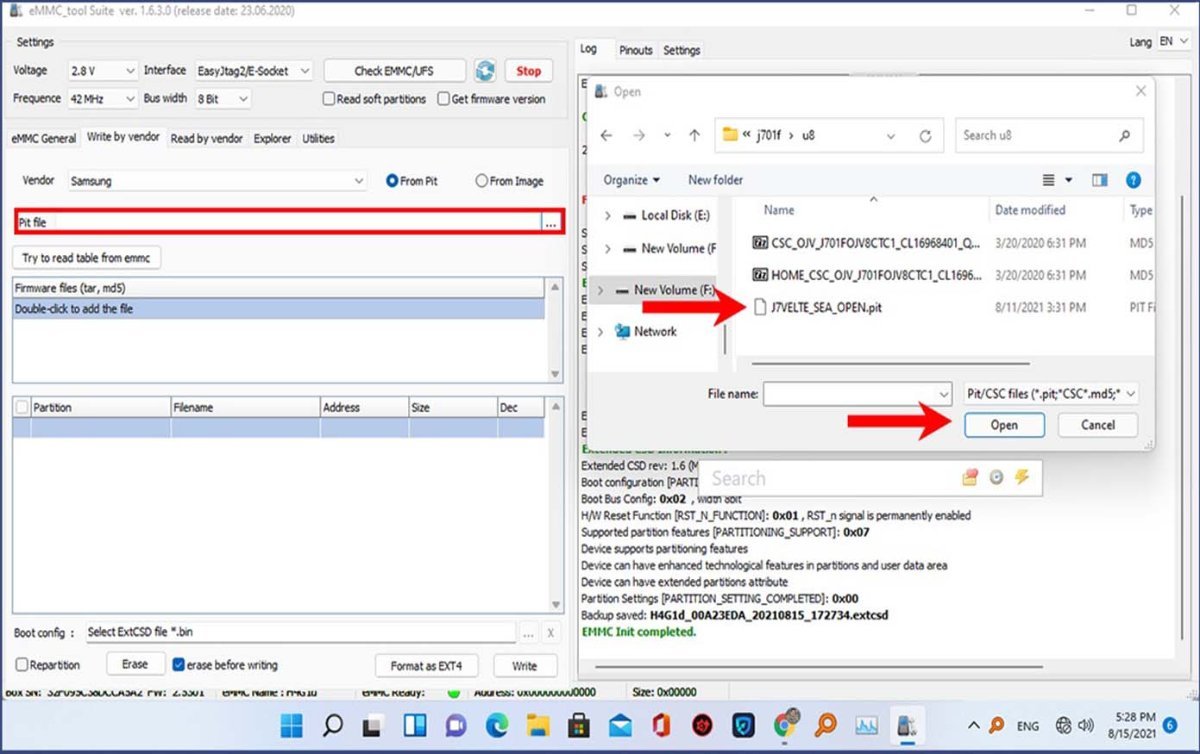Open the volume control in system tray
1200x754 pixels.
[x=1087, y=724]
